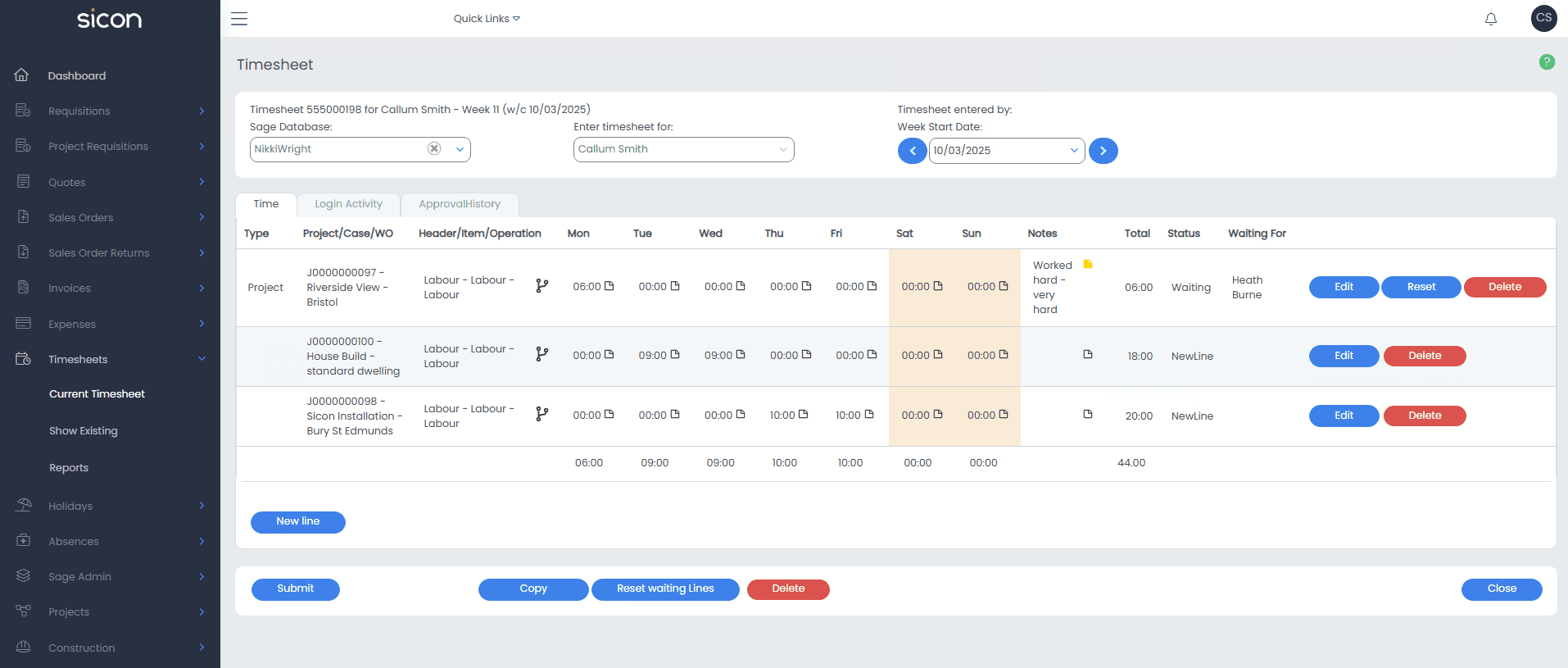Image resolution: width=1568 pixels, height=668 pixels.
Task: Edit the House Build line
Action: coord(1344,356)
